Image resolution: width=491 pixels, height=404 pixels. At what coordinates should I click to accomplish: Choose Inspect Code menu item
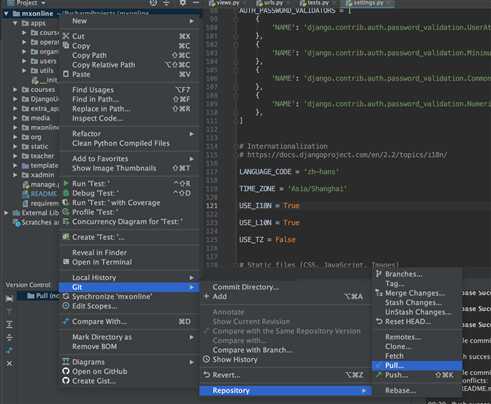[x=130, y=118]
